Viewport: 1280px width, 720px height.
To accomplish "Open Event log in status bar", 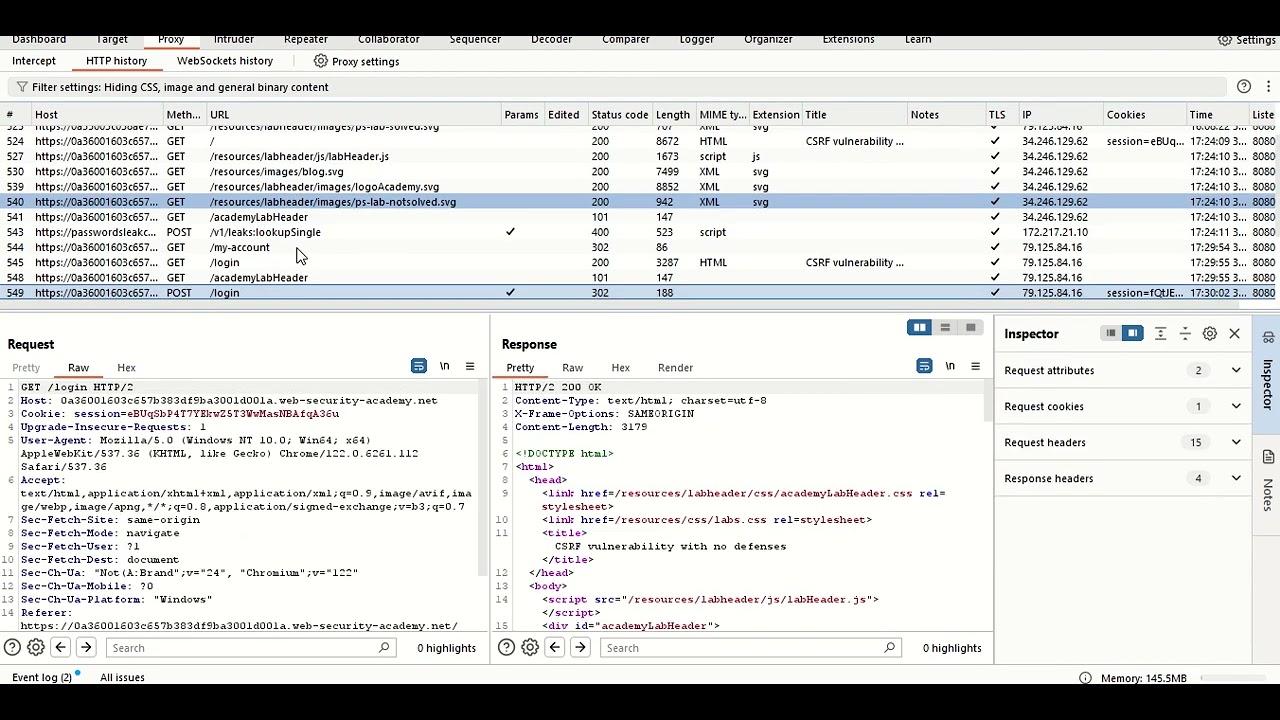I will click(42, 678).
